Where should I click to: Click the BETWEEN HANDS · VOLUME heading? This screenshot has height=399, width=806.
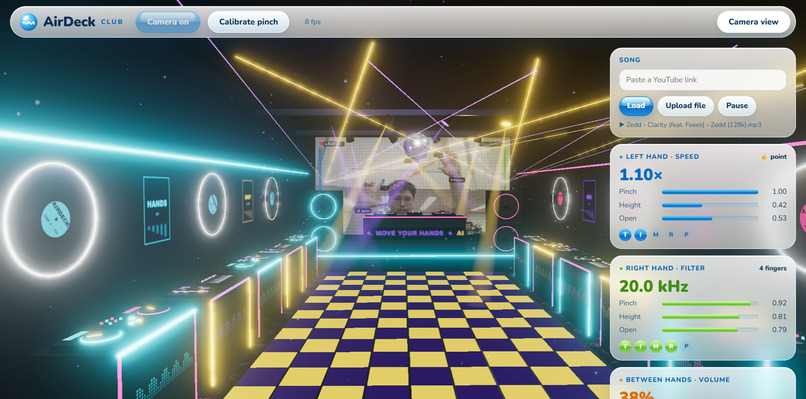(x=677, y=380)
